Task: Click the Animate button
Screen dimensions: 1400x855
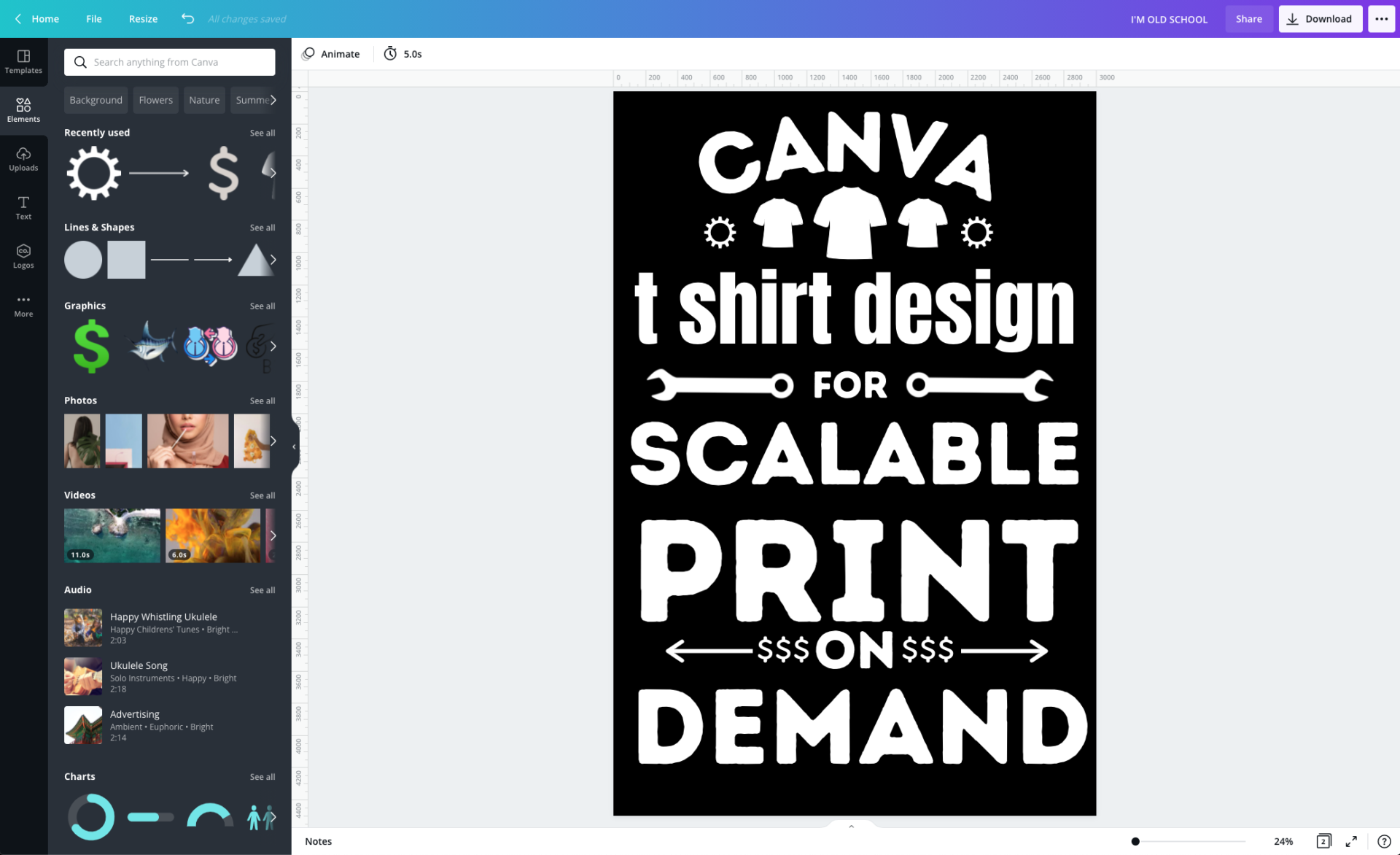Action: [x=331, y=54]
